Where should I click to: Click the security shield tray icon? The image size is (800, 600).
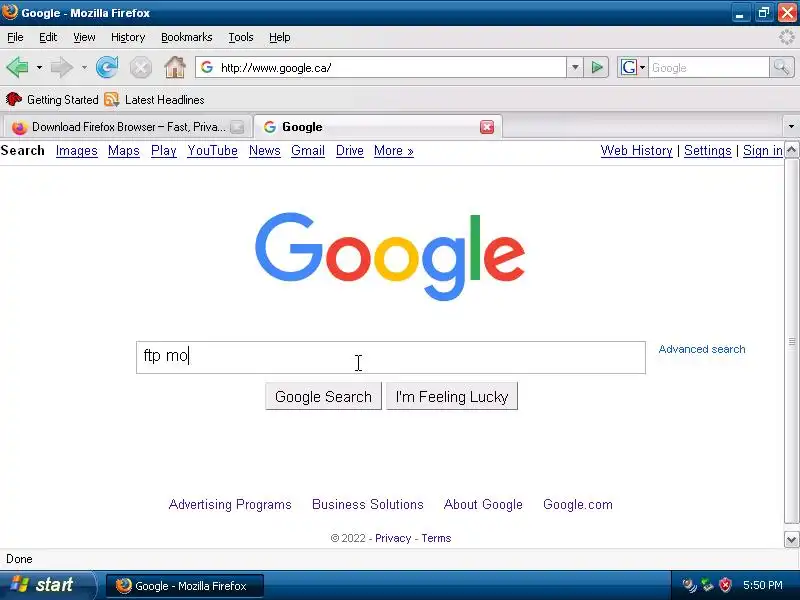725,585
